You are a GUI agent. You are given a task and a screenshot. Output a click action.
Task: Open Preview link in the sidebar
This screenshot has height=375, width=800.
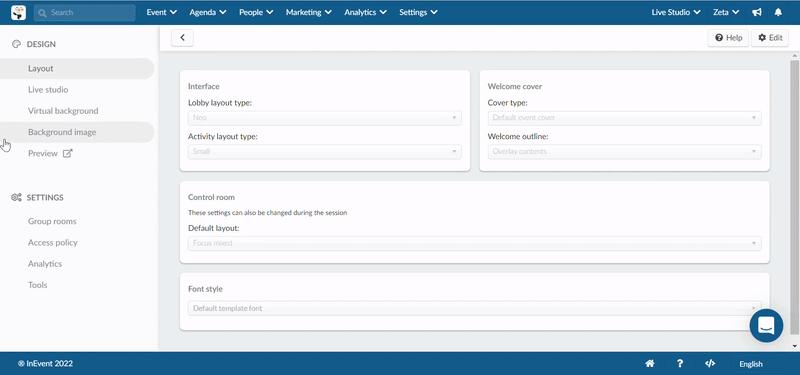point(43,153)
